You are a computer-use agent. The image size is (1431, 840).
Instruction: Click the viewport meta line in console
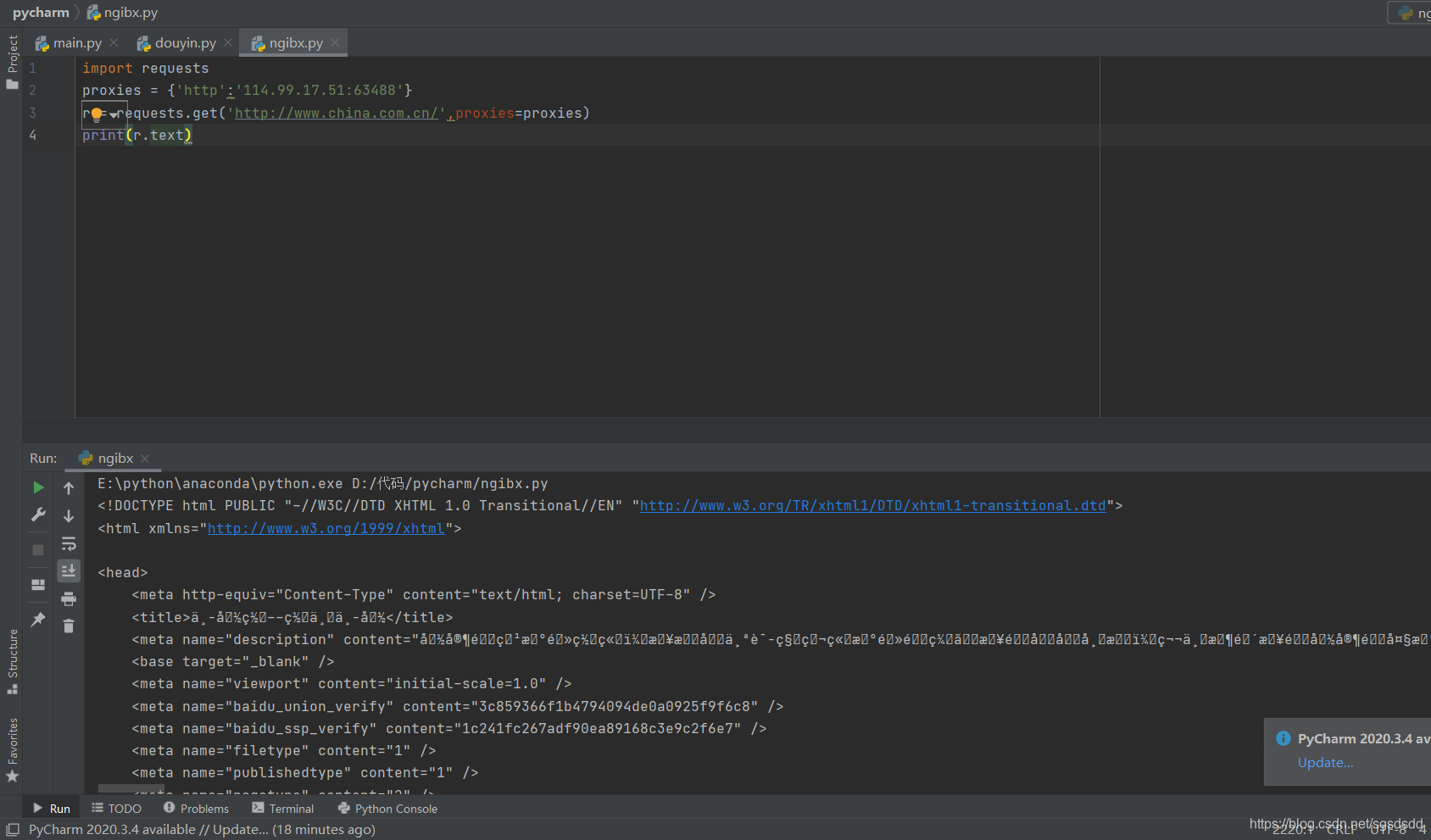pos(351,684)
